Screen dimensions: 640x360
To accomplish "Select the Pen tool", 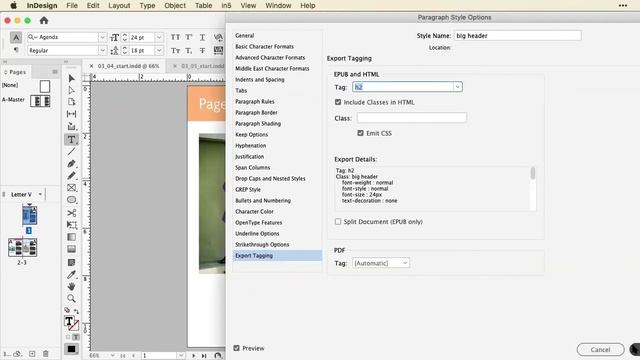I will 71,164.
